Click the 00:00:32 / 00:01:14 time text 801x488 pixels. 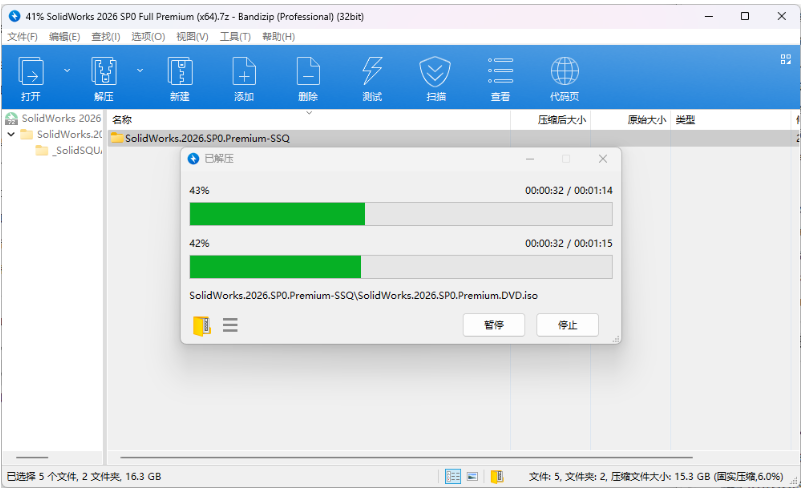tap(569, 191)
